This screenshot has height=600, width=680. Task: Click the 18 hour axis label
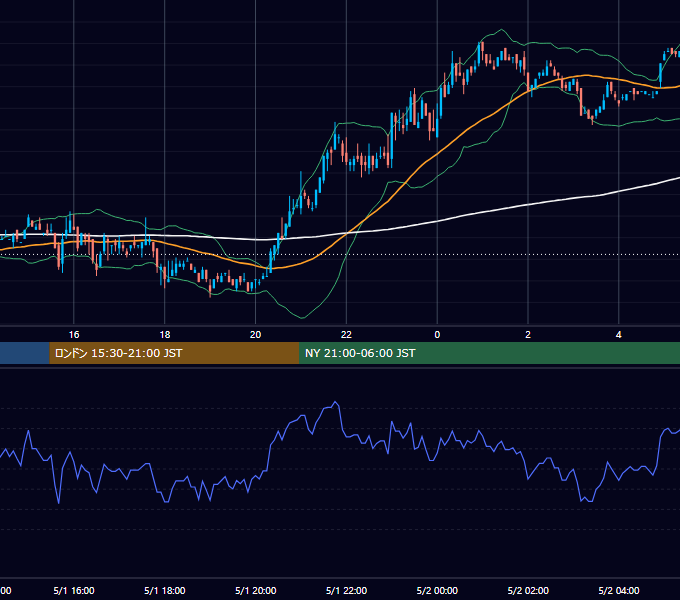165,335
